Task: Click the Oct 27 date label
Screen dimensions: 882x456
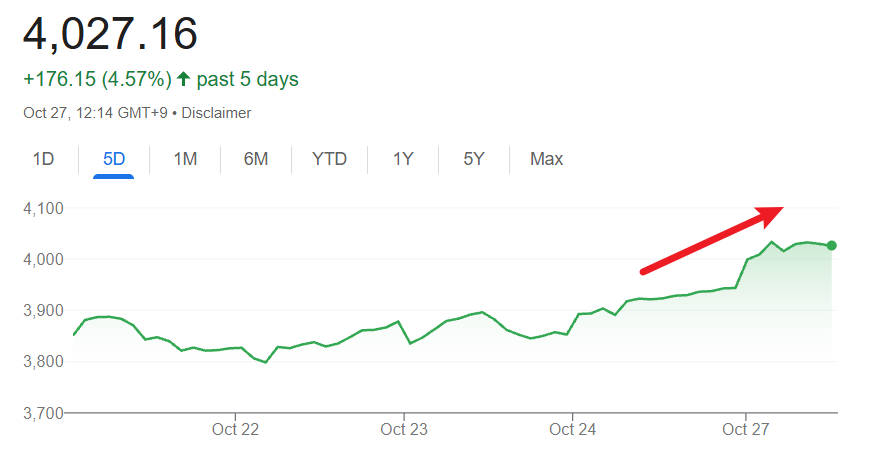Action: coord(746,429)
